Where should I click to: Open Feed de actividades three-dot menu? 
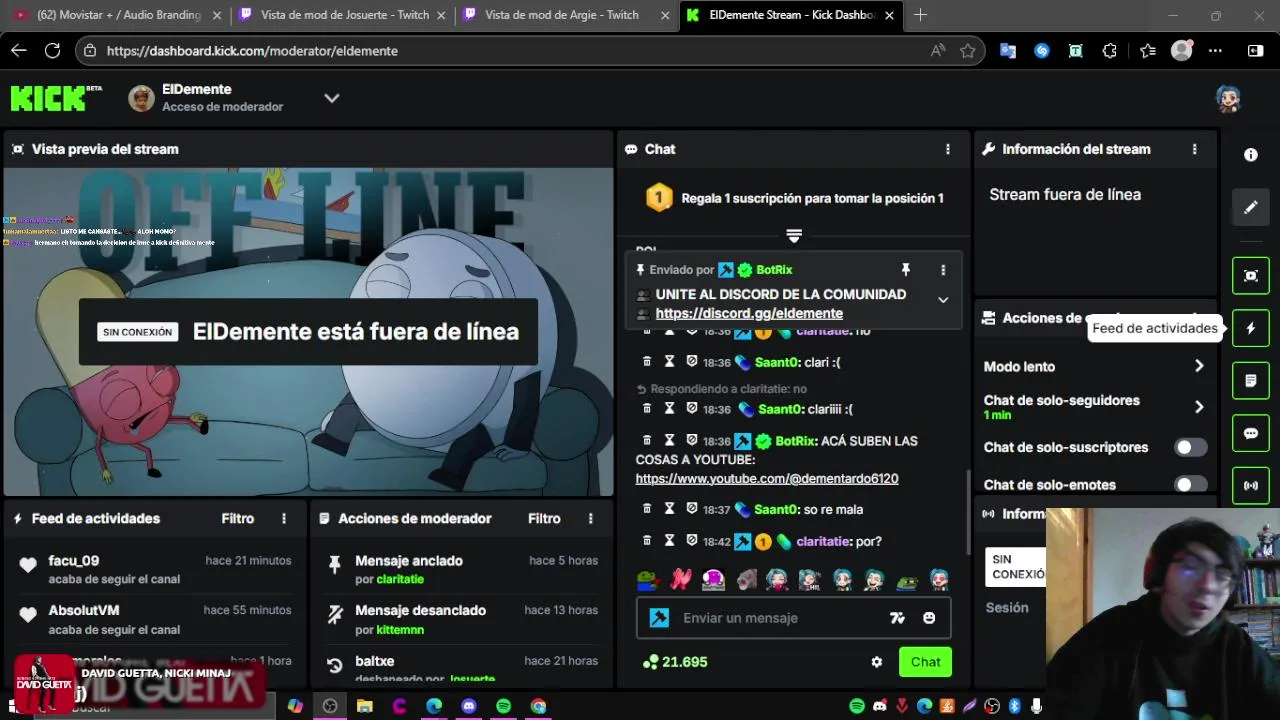coord(284,518)
